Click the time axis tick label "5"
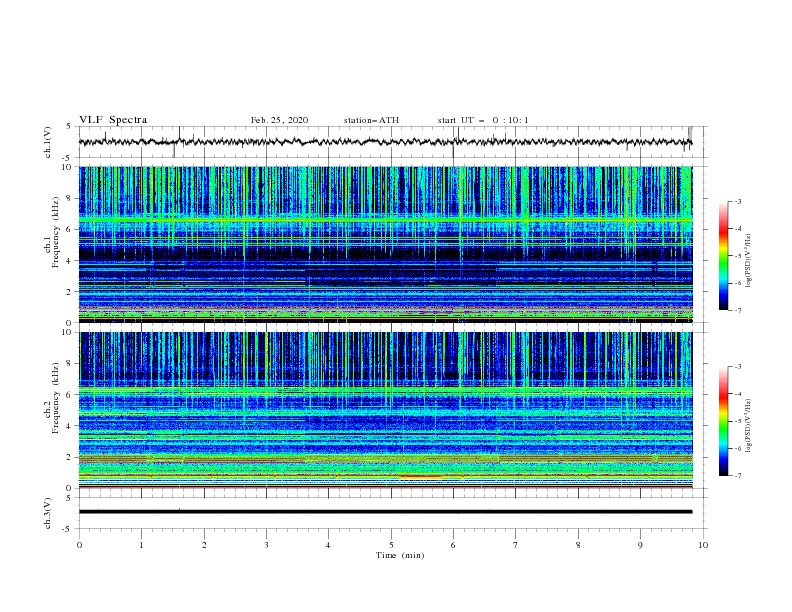The width and height of the screenshot is (792, 612). pos(391,545)
